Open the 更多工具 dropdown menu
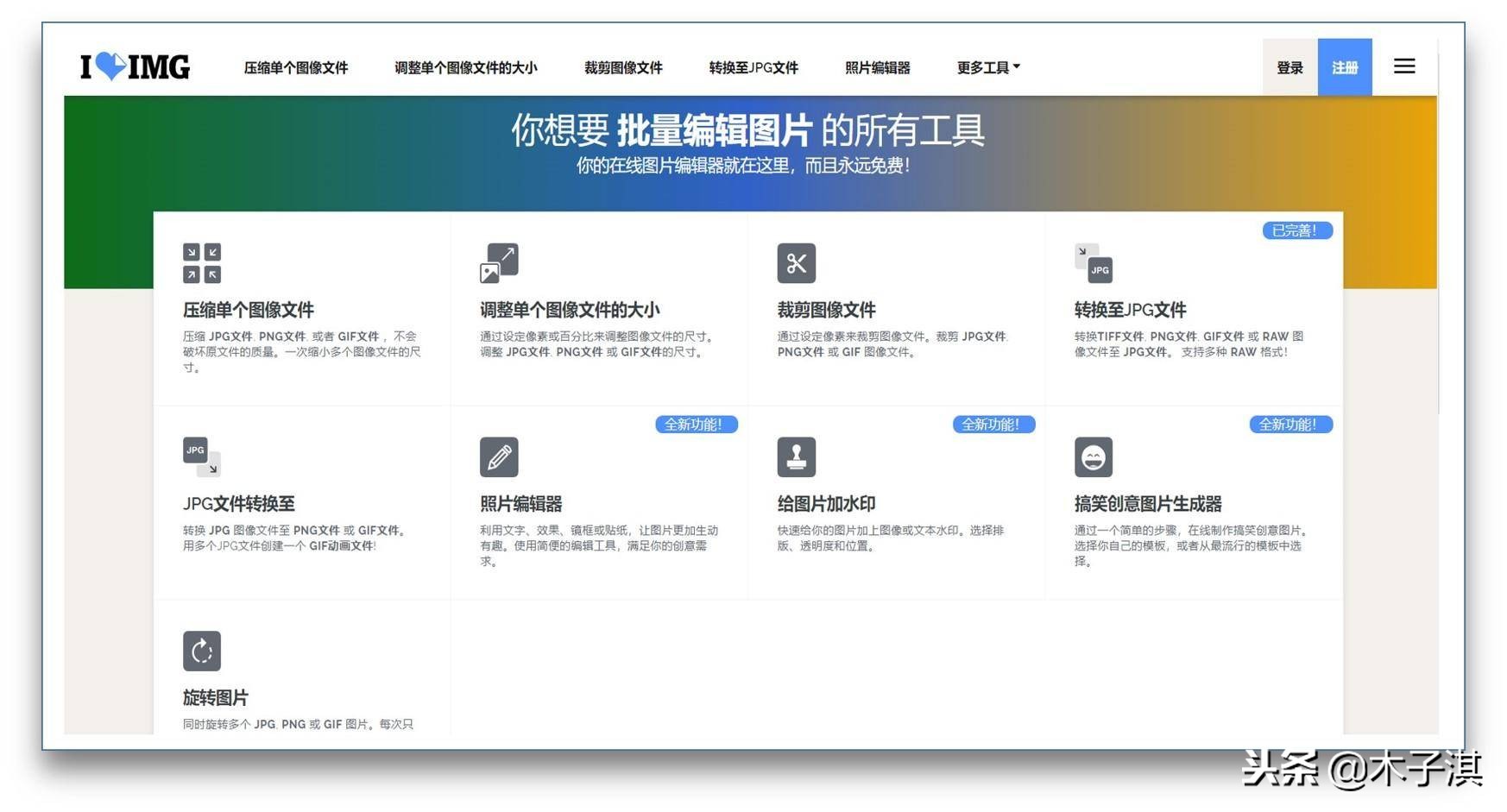 987,67
